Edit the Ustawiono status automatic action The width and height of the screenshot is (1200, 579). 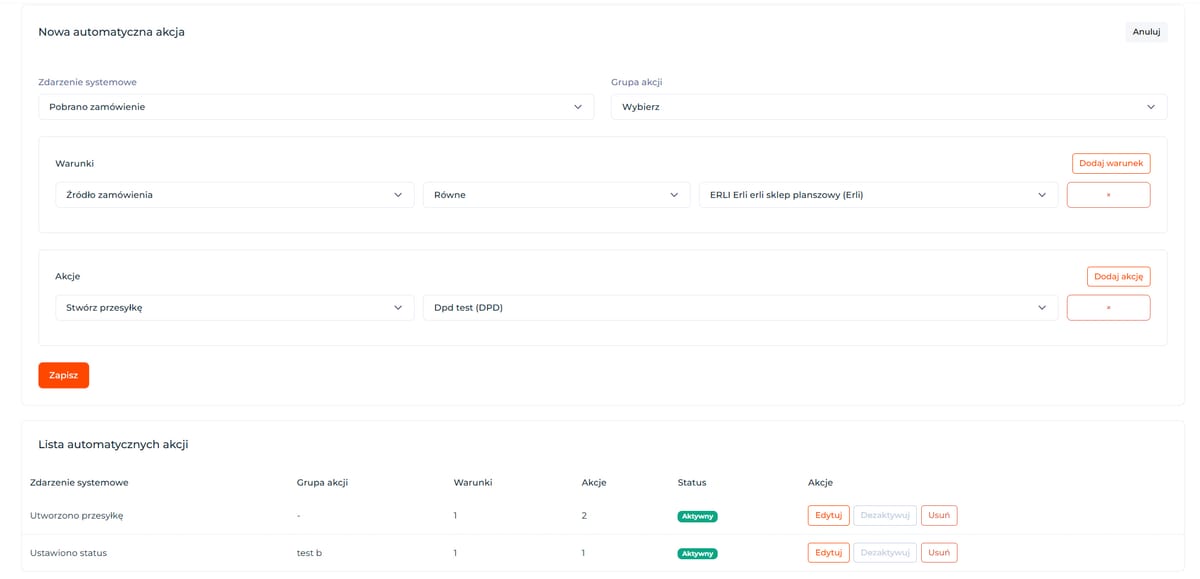(x=829, y=553)
